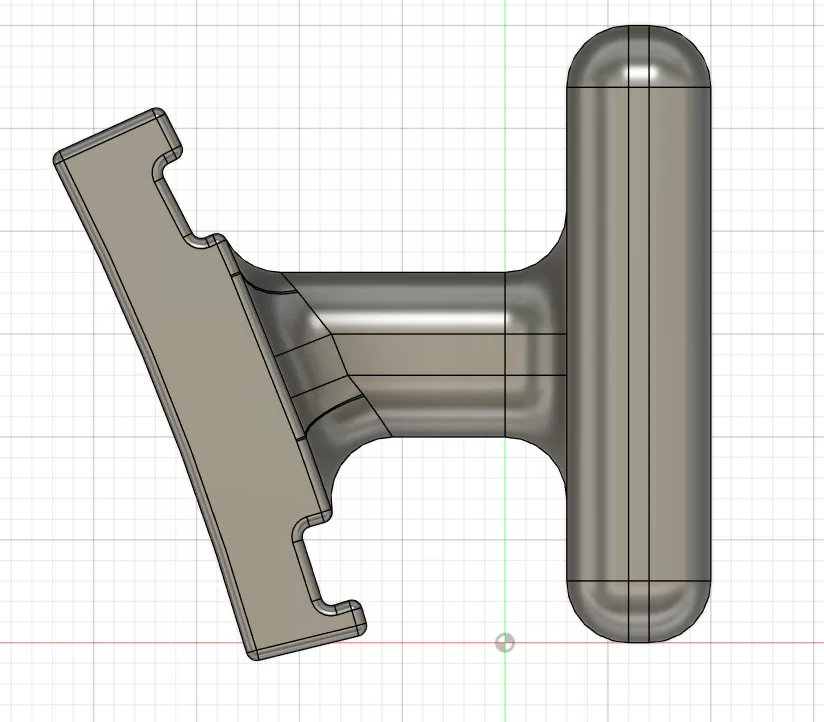Select the narrow center strip of the handle
The width and height of the screenshot is (824, 722).
pos(638,330)
